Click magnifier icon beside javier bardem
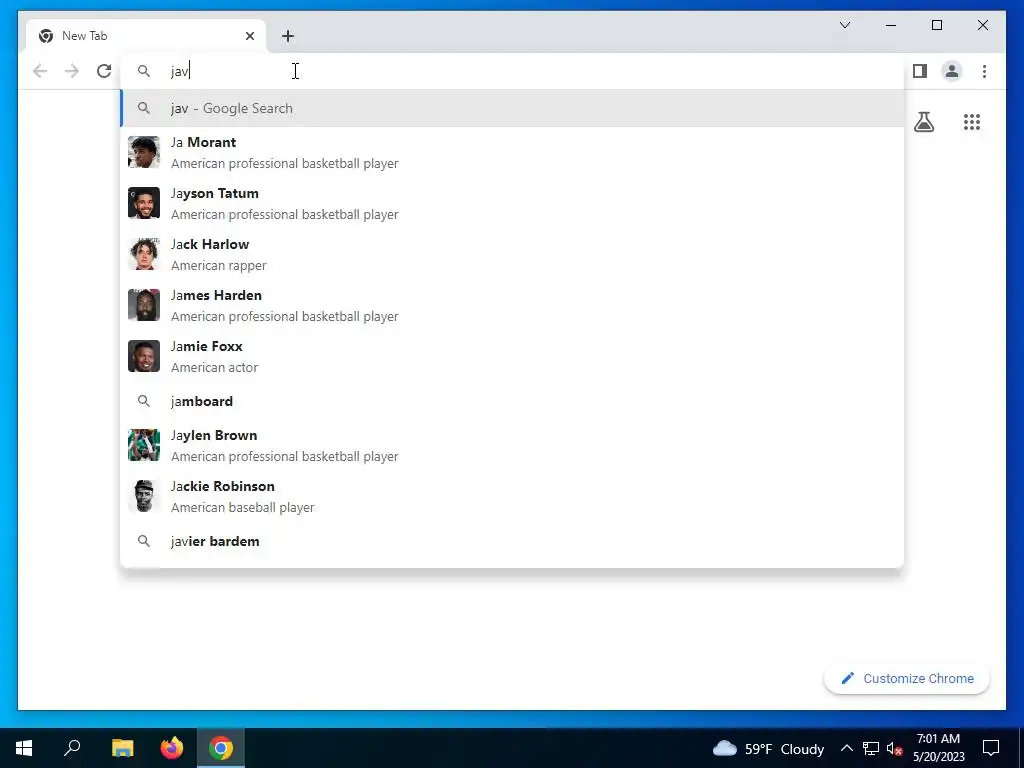Image resolution: width=1024 pixels, height=768 pixels. (x=144, y=541)
